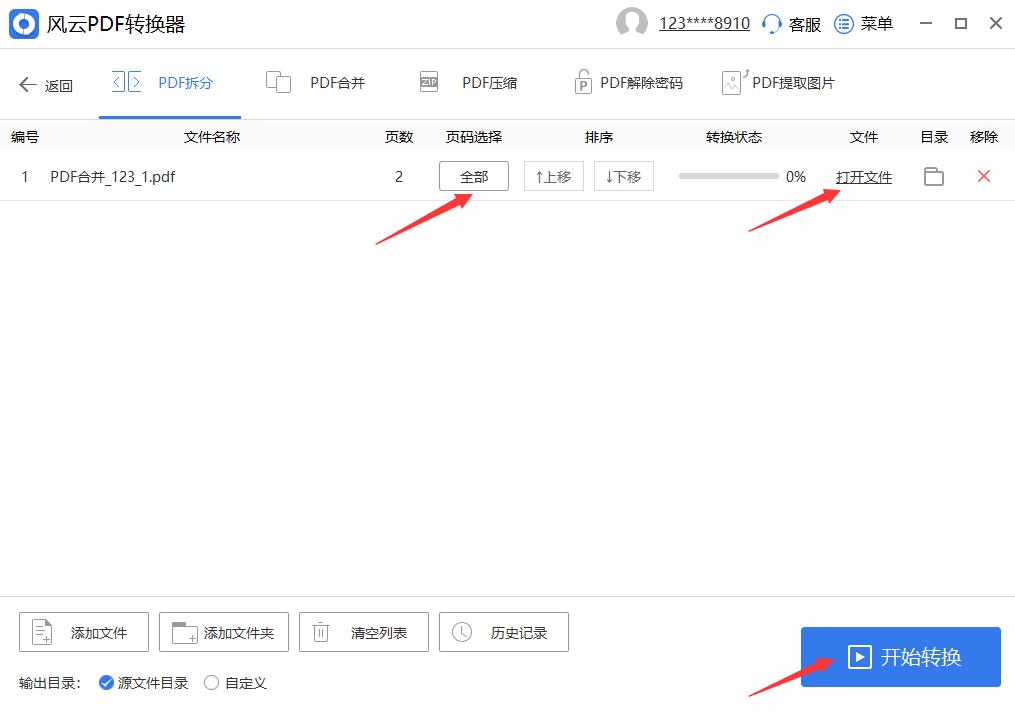This screenshot has width=1015, height=716.
Task: Switch to the PDF提取图片 tab label
Action: pos(793,83)
